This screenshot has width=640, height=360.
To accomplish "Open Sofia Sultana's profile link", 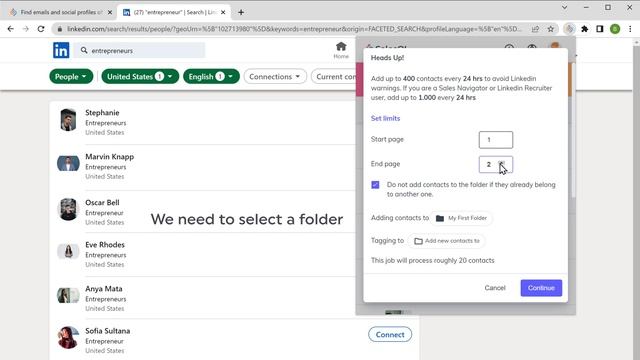I will 107,331.
